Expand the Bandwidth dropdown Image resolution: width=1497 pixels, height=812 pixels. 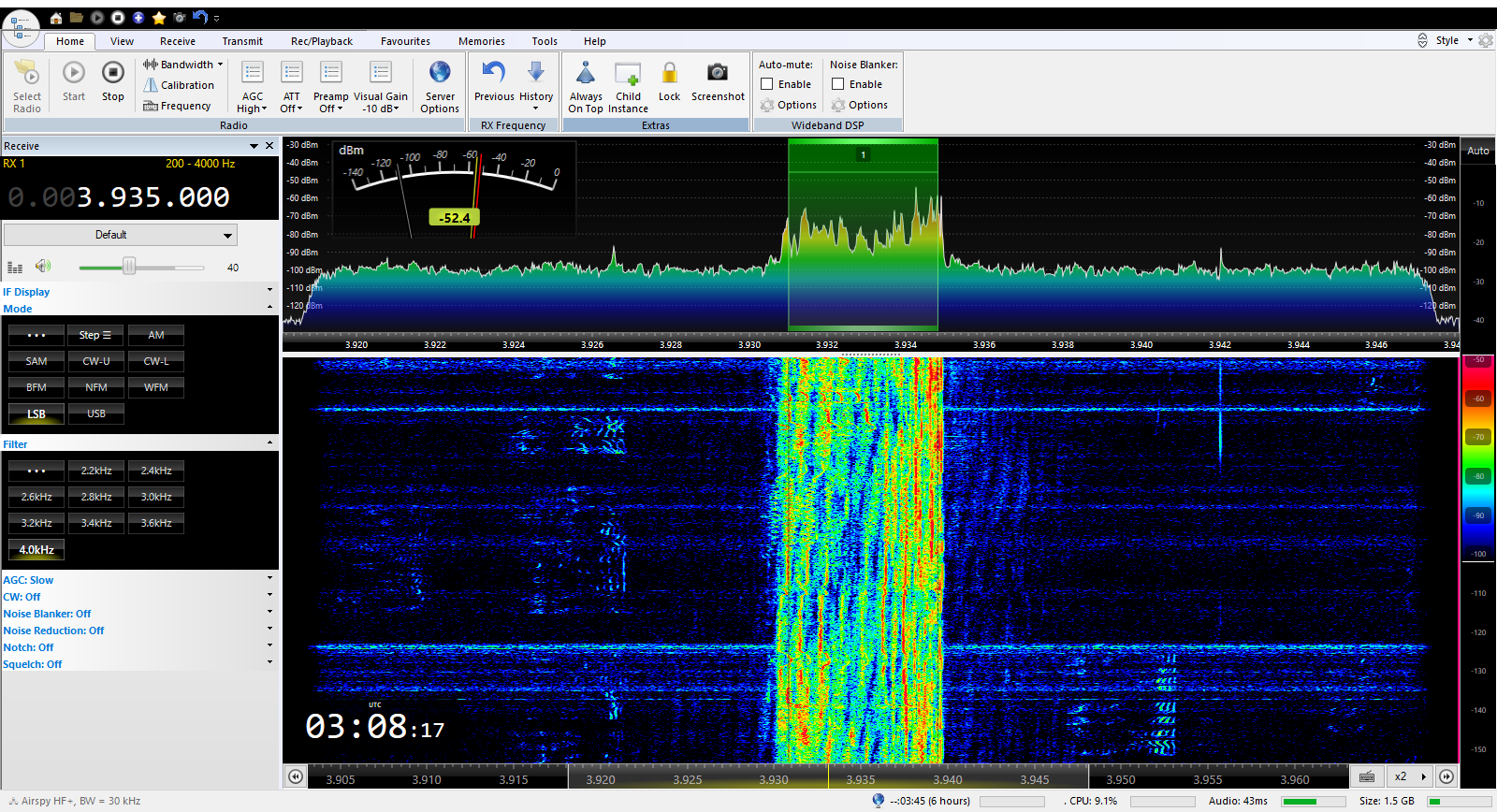pos(183,65)
